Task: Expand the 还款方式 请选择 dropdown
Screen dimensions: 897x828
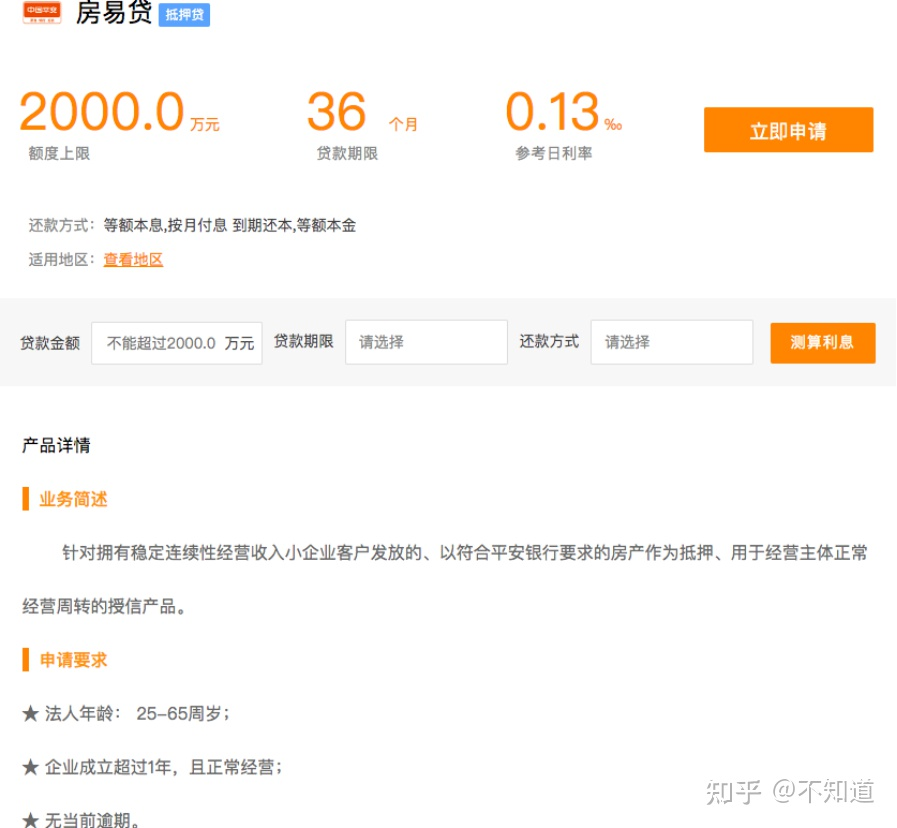Action: (x=672, y=342)
